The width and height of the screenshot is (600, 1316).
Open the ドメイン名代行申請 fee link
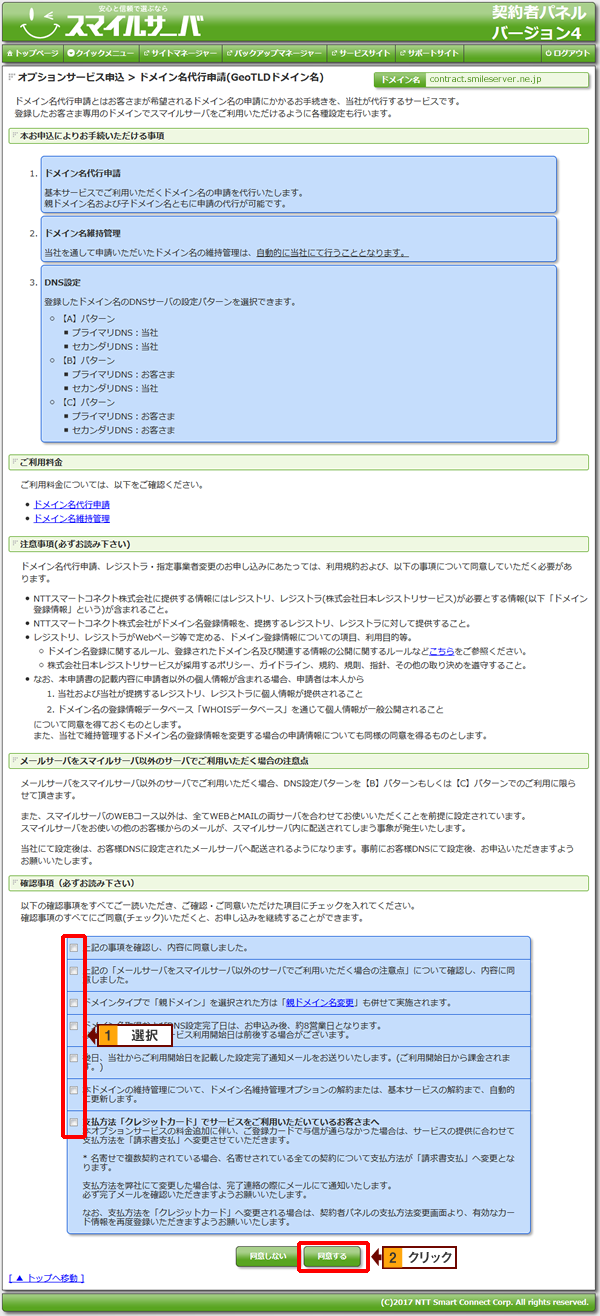(x=72, y=505)
